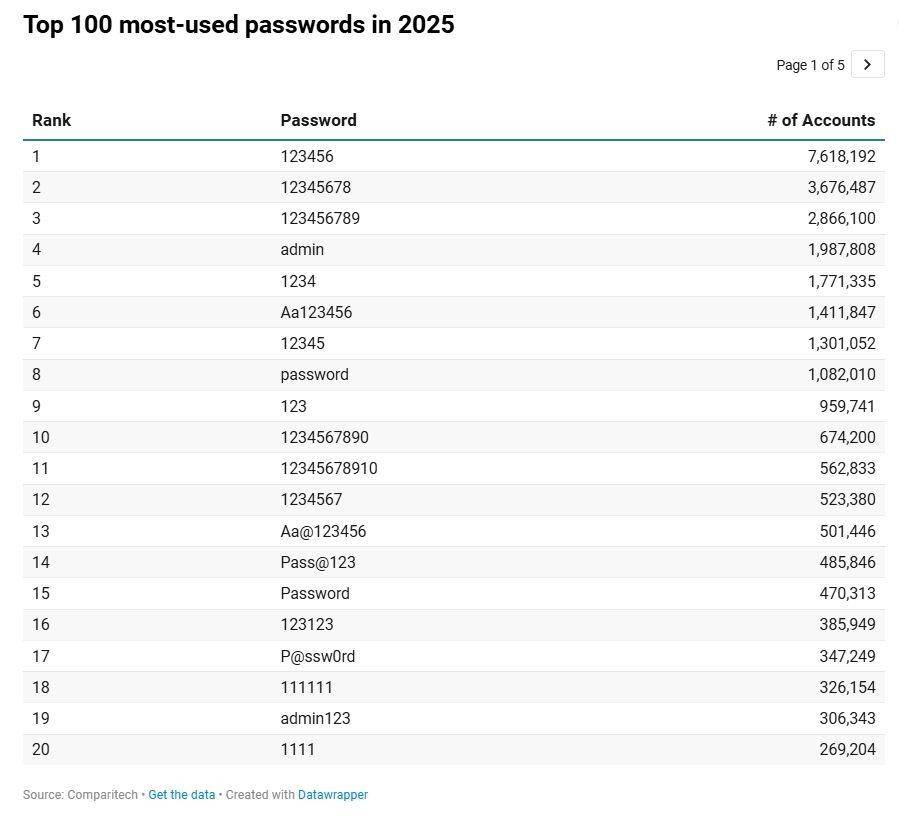Click the next page arrow
899x819 pixels.
click(867, 64)
